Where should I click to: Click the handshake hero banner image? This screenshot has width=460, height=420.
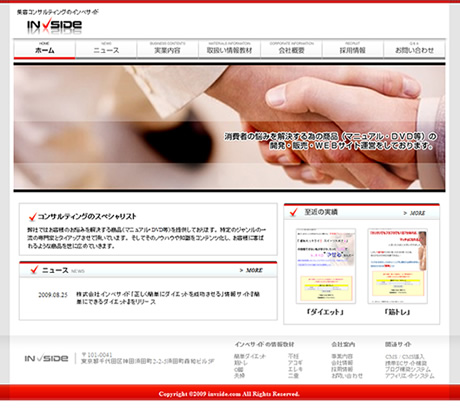point(229,127)
